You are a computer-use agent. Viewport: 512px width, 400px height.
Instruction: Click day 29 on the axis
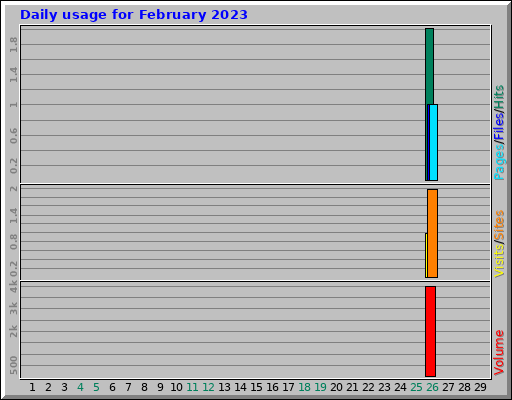(480, 387)
